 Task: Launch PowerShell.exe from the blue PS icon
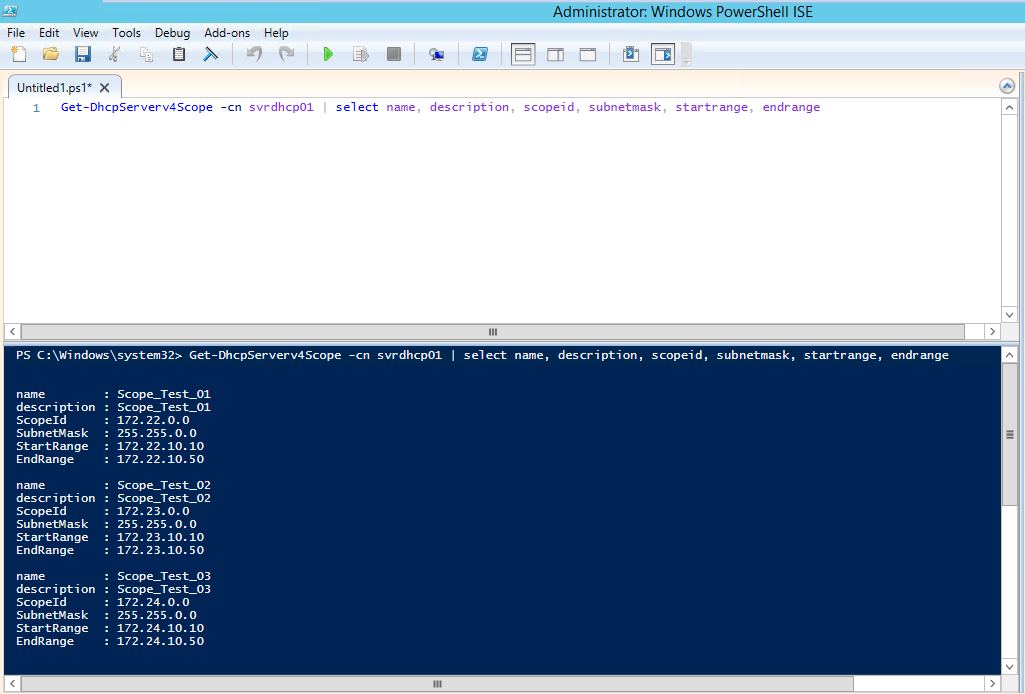(480, 54)
